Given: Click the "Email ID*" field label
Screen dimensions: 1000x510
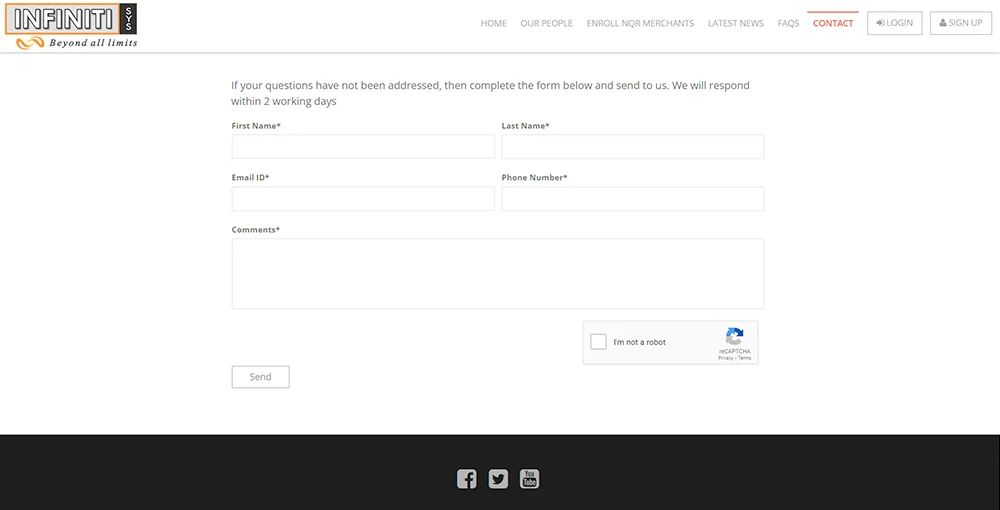Looking at the screenshot, I should 251,177.
